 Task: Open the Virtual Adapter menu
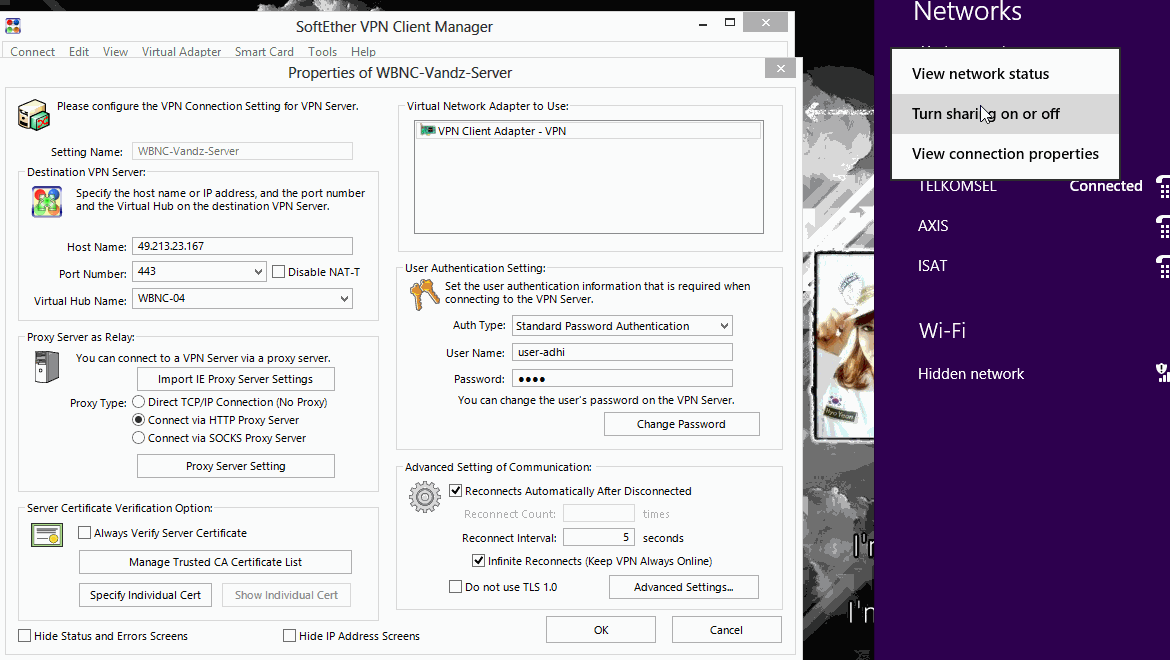coord(181,51)
